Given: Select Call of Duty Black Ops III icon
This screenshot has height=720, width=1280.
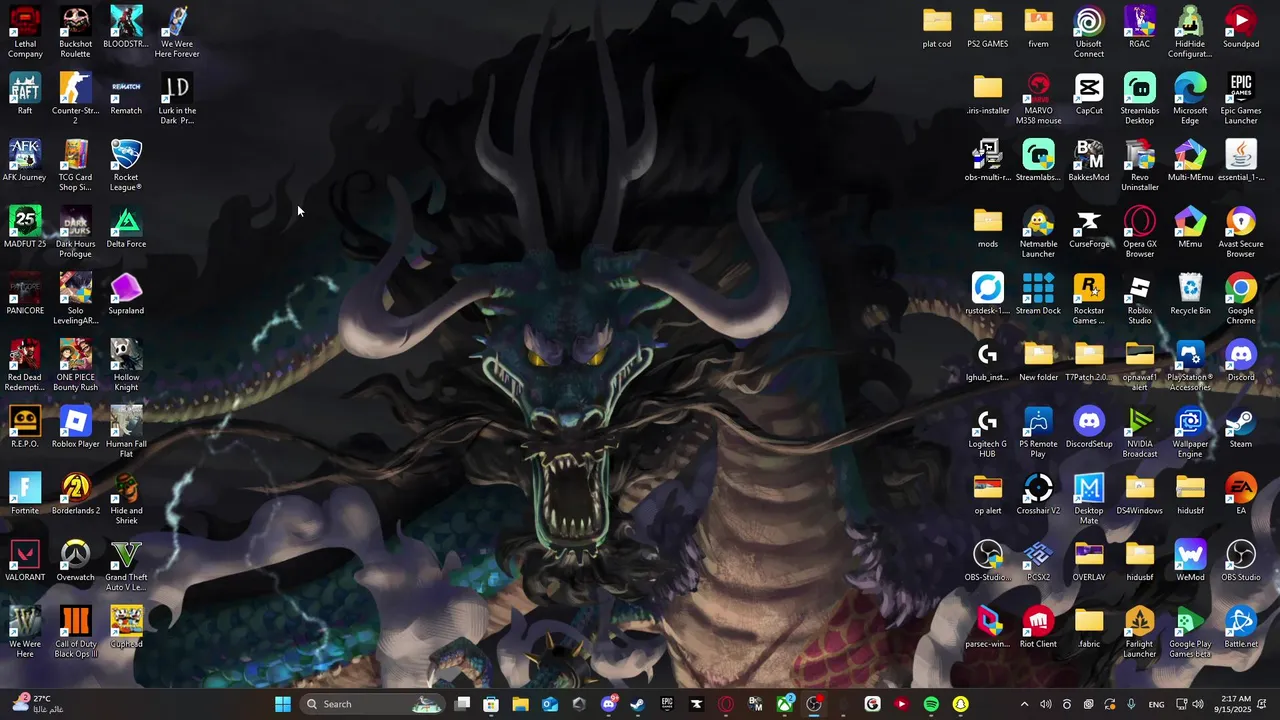Looking at the screenshot, I should (x=75, y=633).
